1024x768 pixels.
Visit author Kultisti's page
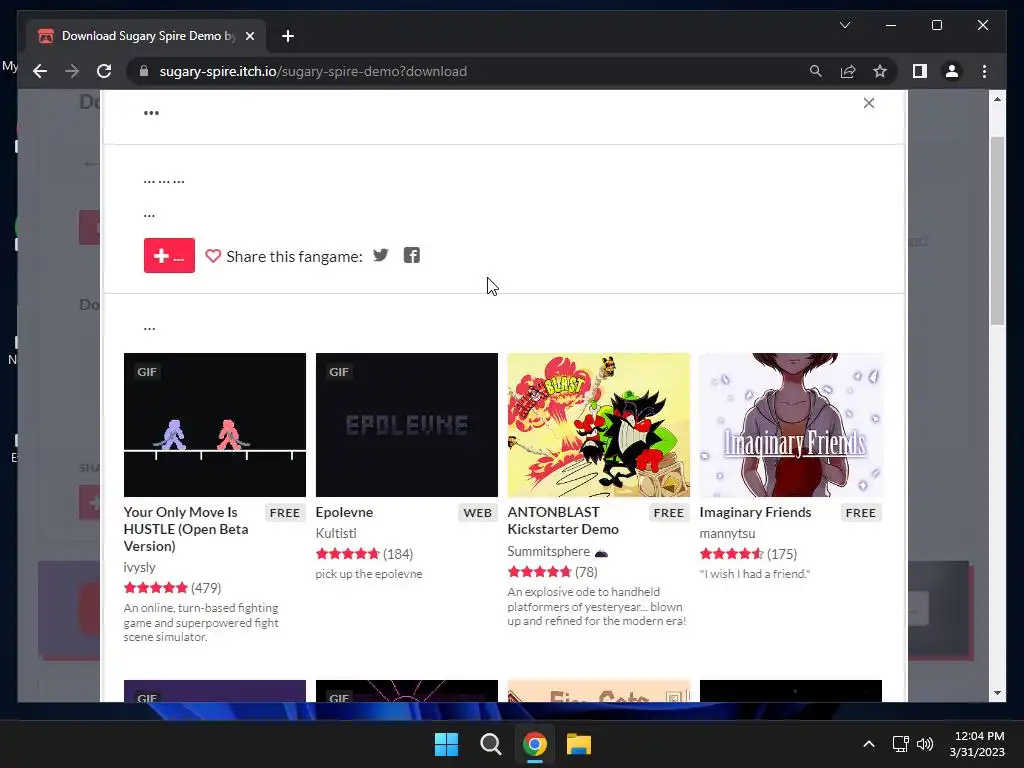point(336,533)
